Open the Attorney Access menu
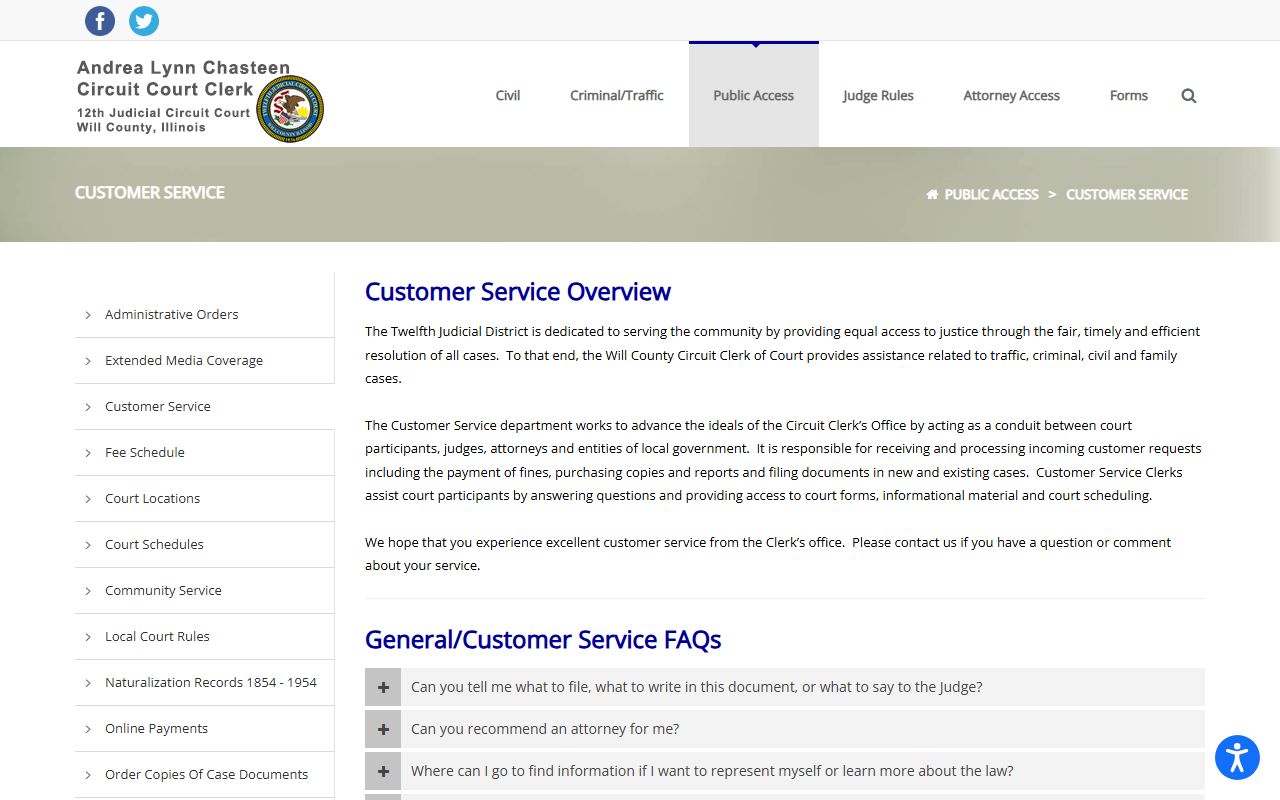 coord(1011,96)
